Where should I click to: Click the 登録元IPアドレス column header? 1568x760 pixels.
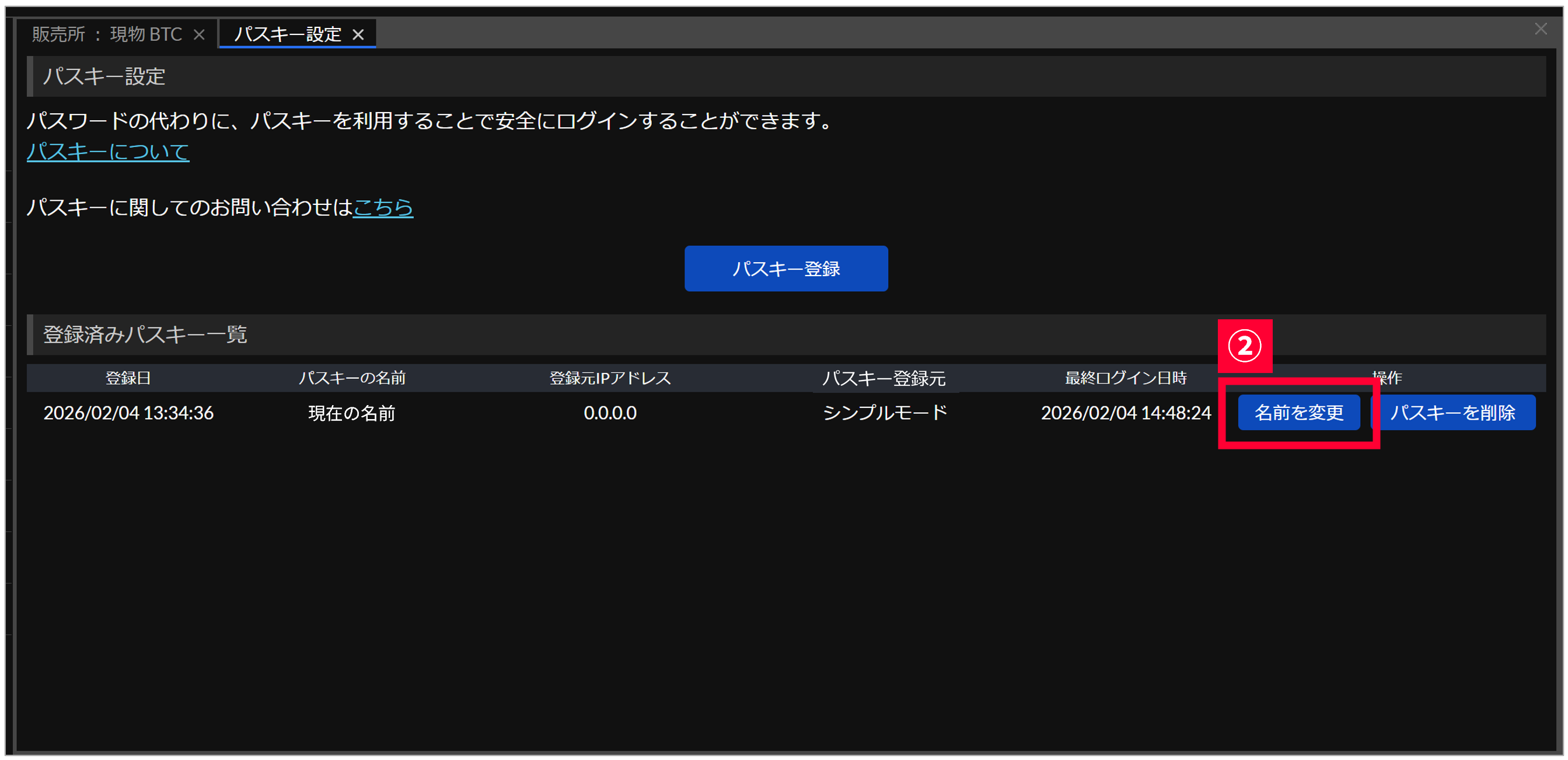click(610, 378)
